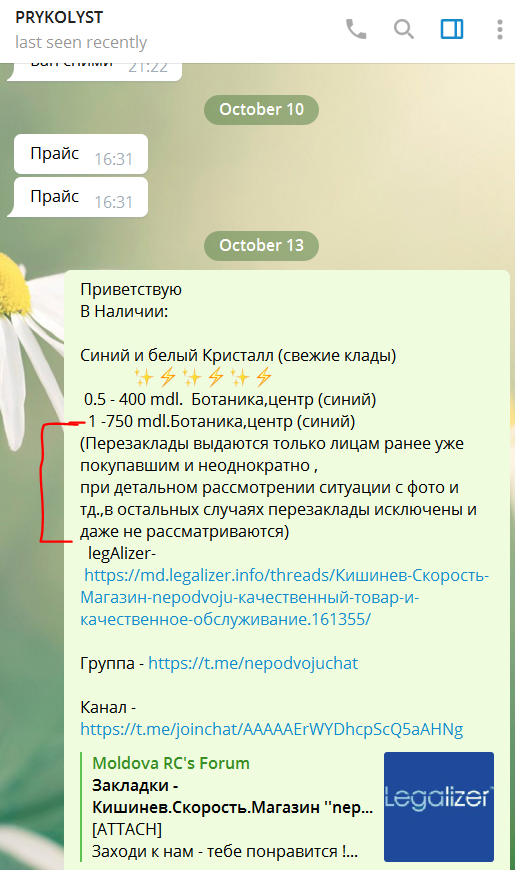
Task: Open the t.me/joinchat channel link
Action: (272, 729)
